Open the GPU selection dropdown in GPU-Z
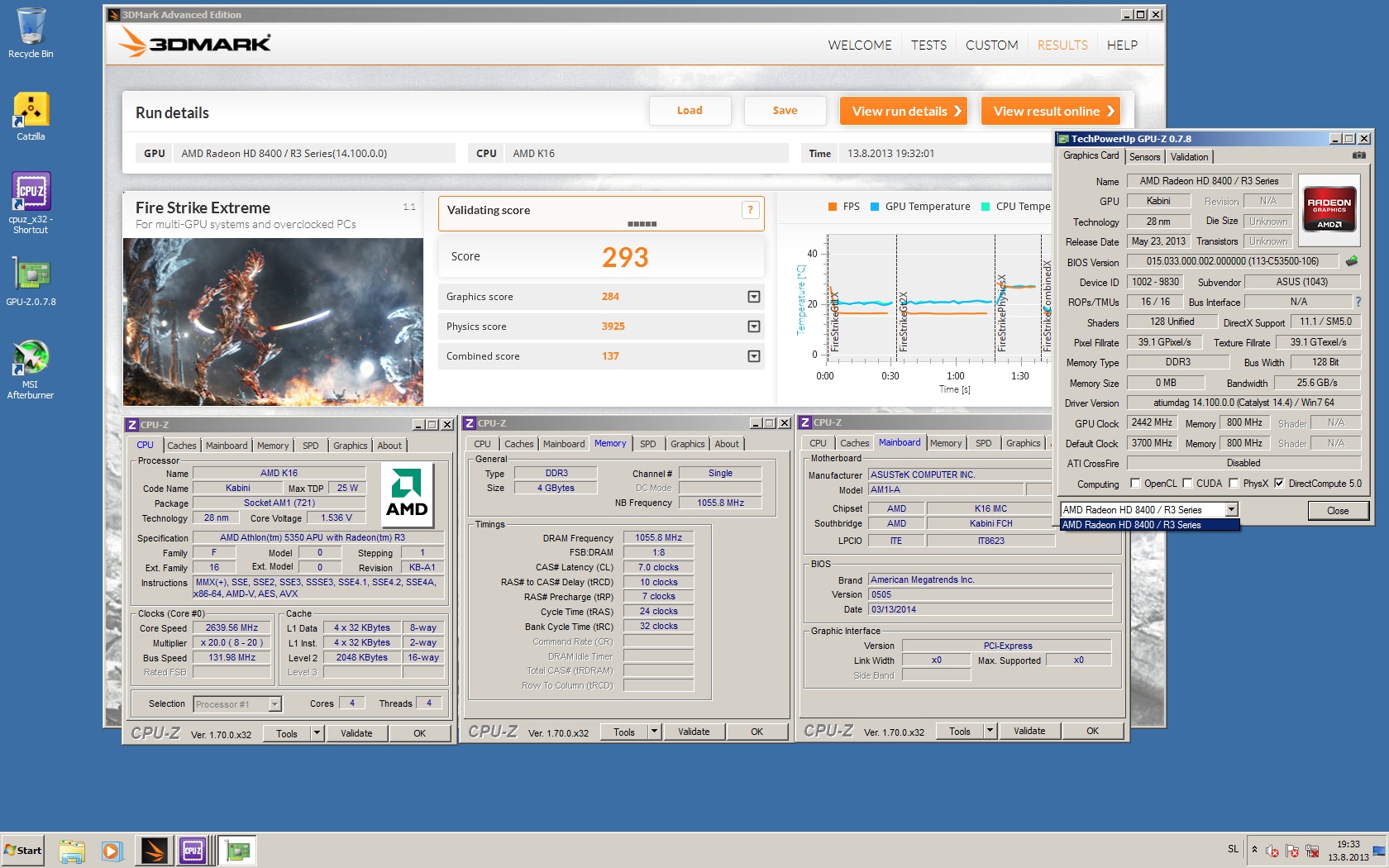 point(1231,510)
